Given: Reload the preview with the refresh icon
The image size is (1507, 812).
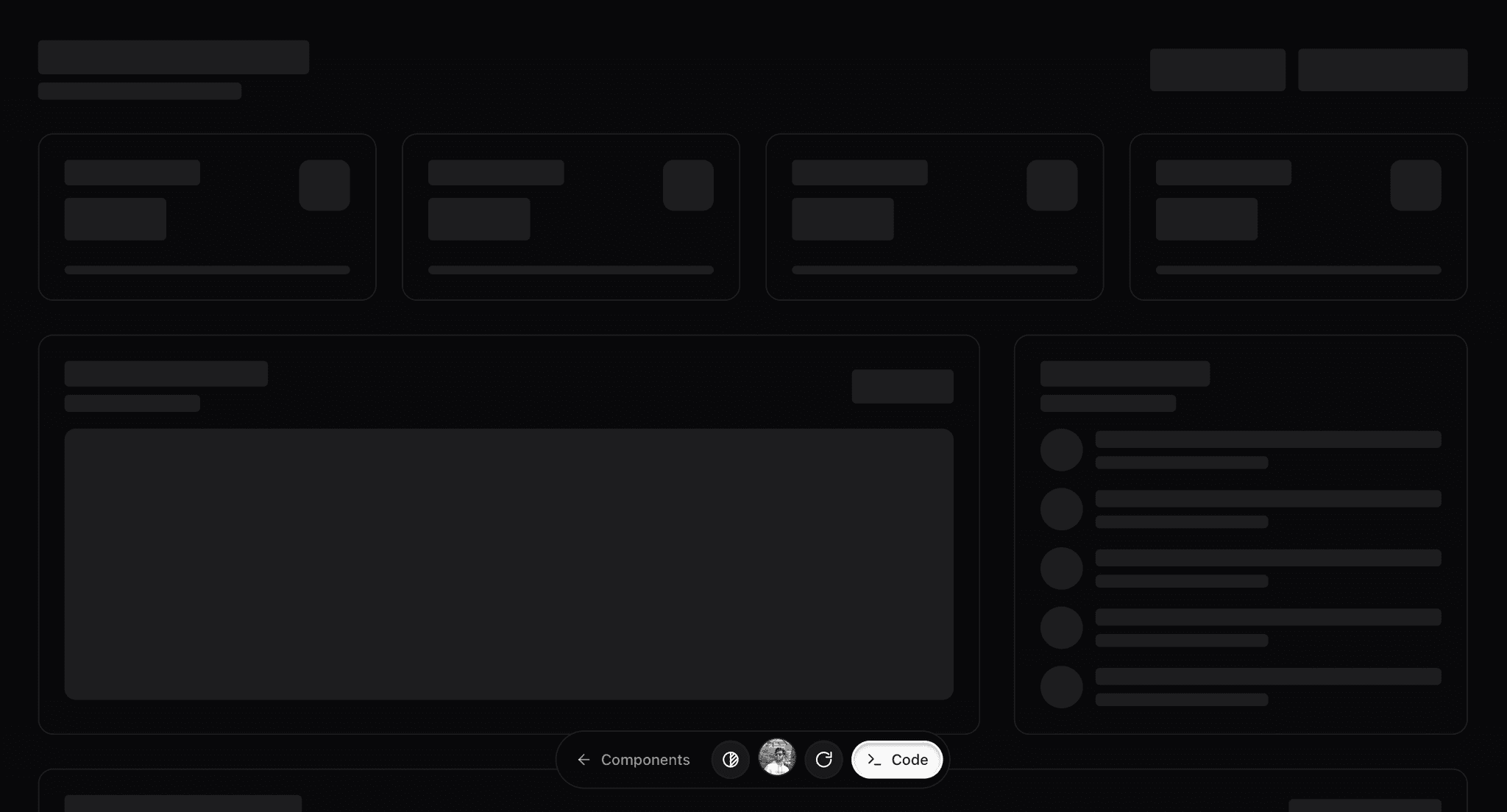Looking at the screenshot, I should coord(823,760).
